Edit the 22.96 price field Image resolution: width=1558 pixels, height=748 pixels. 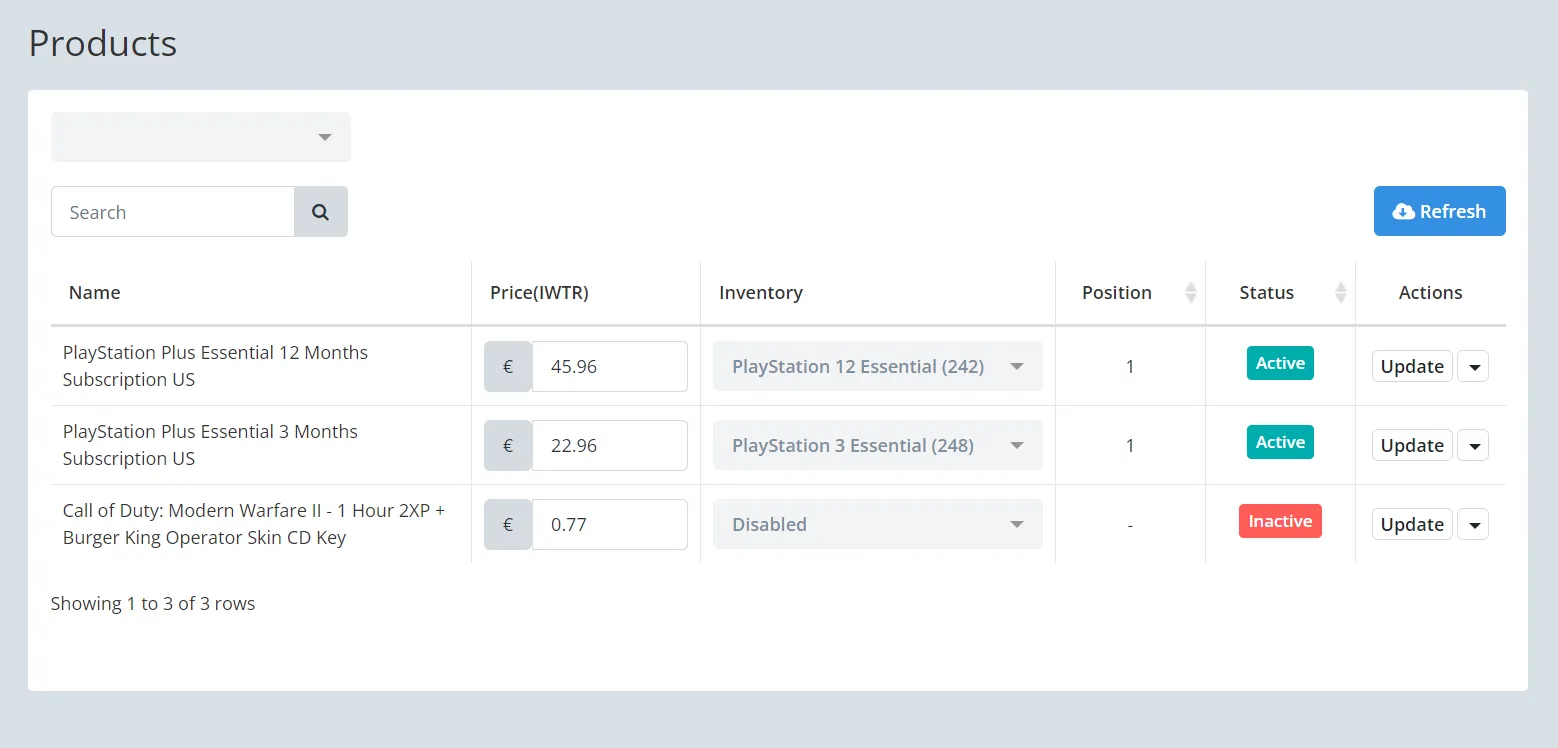click(x=610, y=445)
